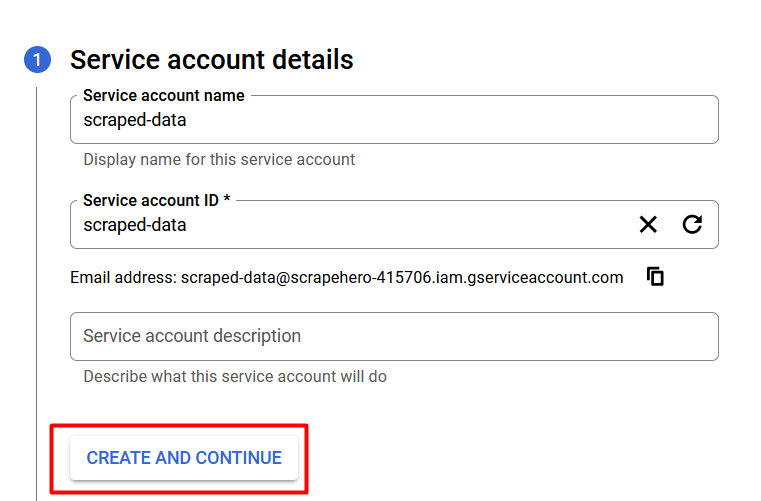
Task: Focus the Service account name field
Action: (x=394, y=119)
